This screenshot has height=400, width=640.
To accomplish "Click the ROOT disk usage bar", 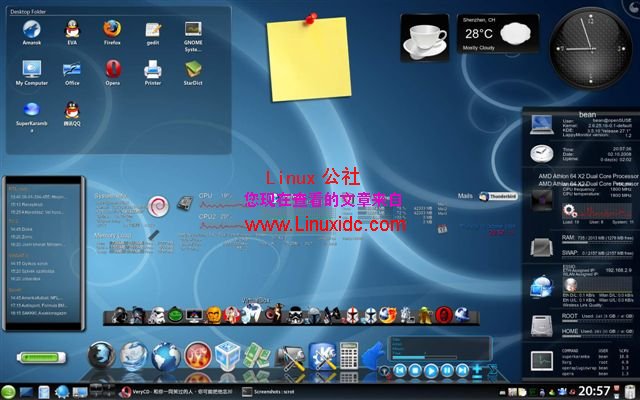I will [x=598, y=321].
